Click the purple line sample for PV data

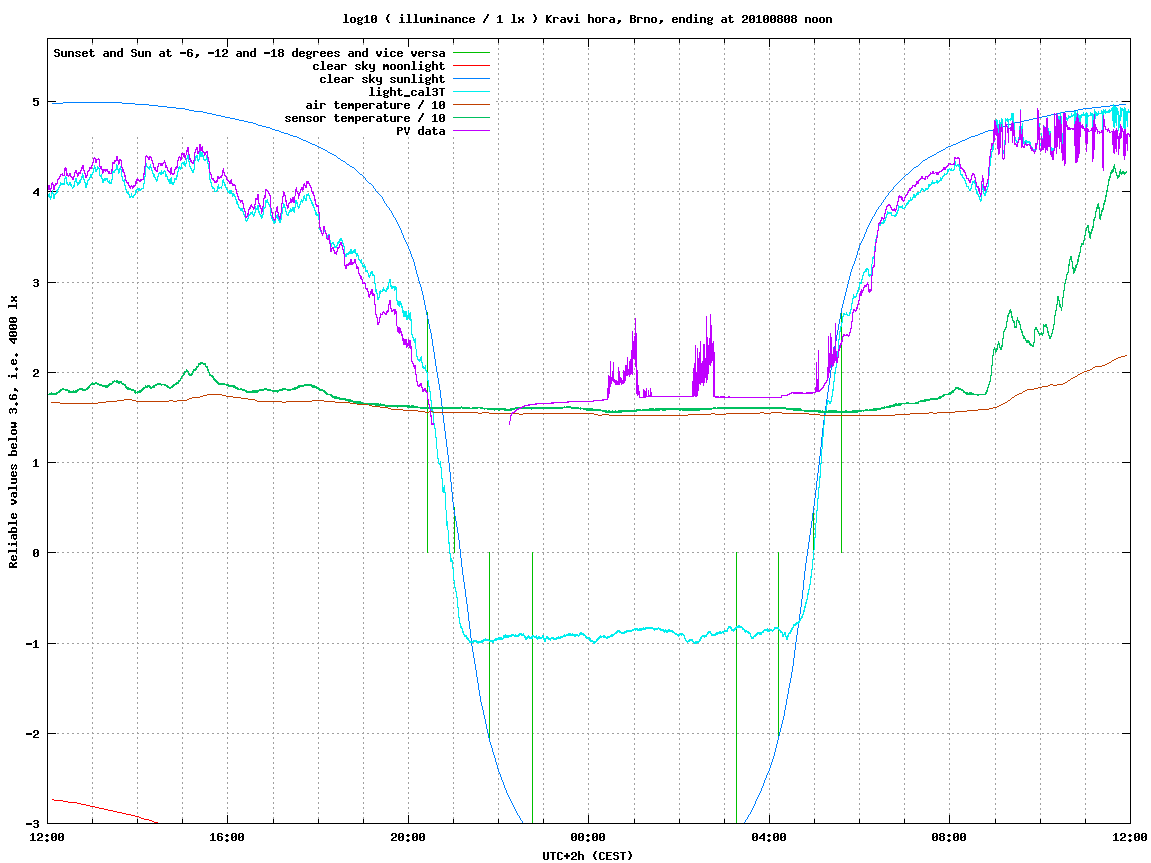point(471,131)
